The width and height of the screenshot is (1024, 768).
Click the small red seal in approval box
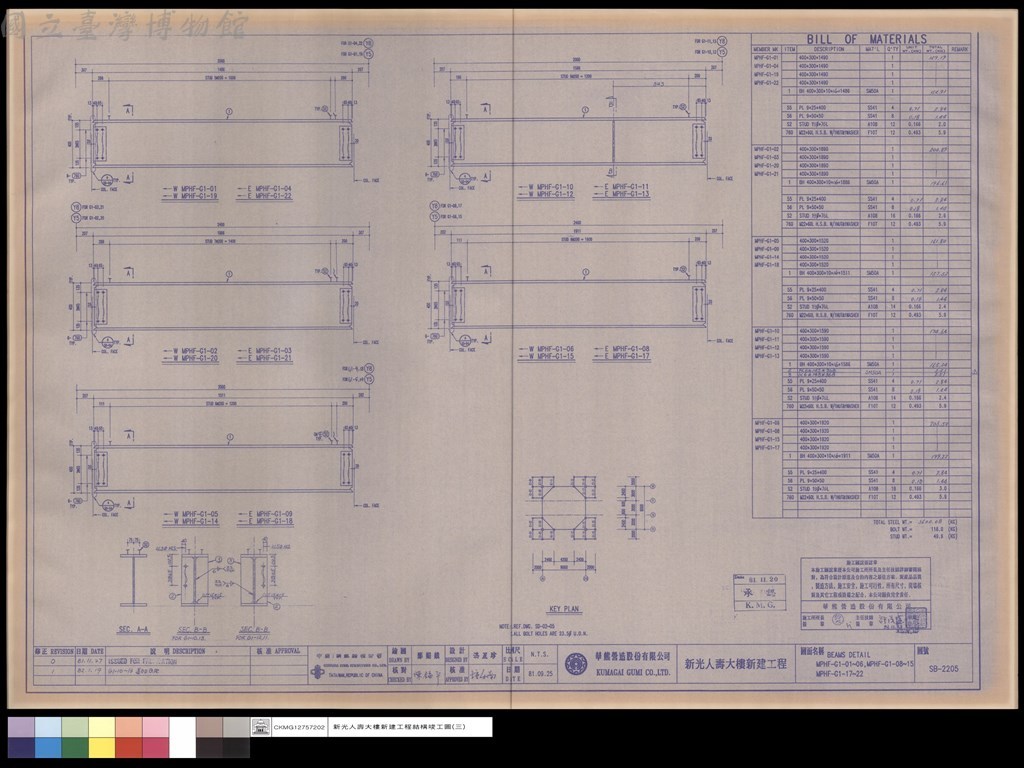[x=838, y=620]
